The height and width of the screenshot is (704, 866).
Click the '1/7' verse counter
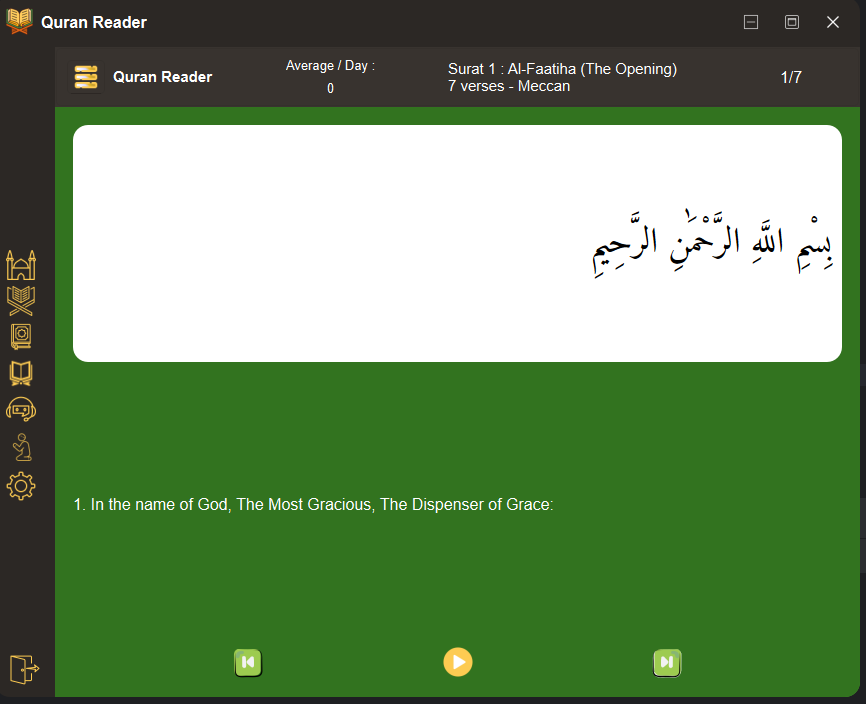pyautogui.click(x=791, y=77)
